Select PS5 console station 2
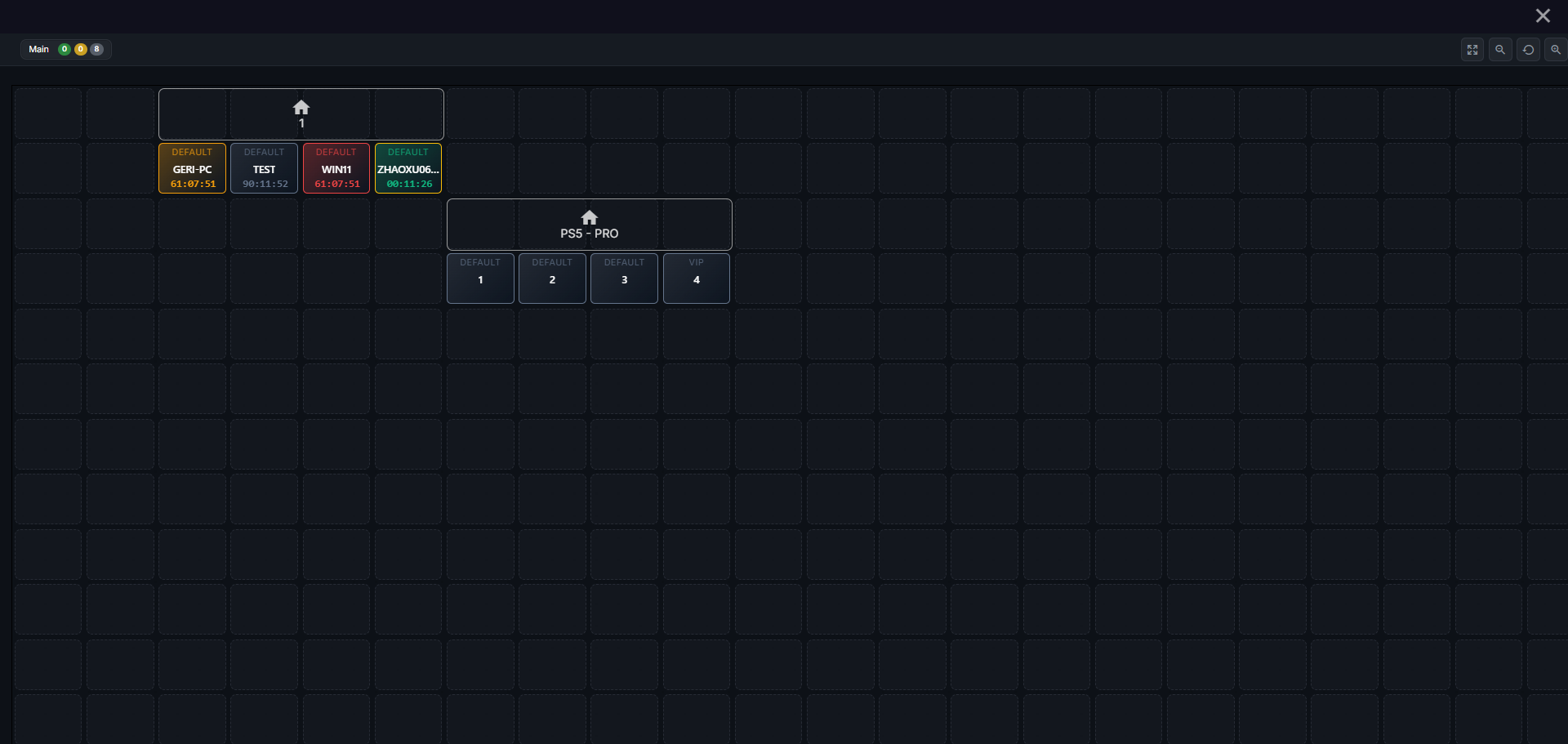Viewport: 1568px width, 744px height. pyautogui.click(x=552, y=278)
